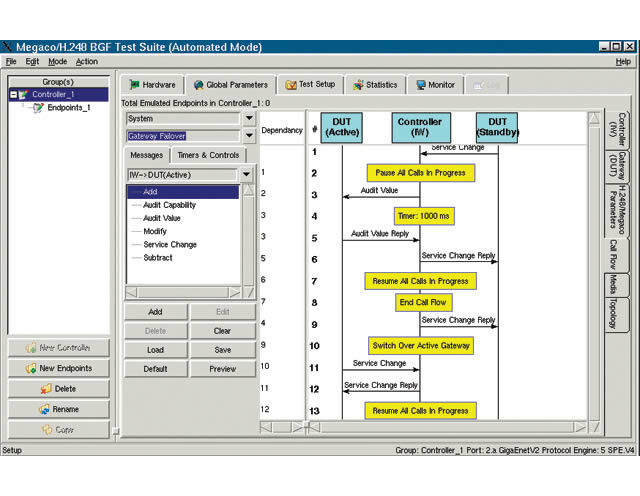Collapse the Controller_1 tree node
The width and height of the screenshot is (640, 496).
tap(15, 94)
